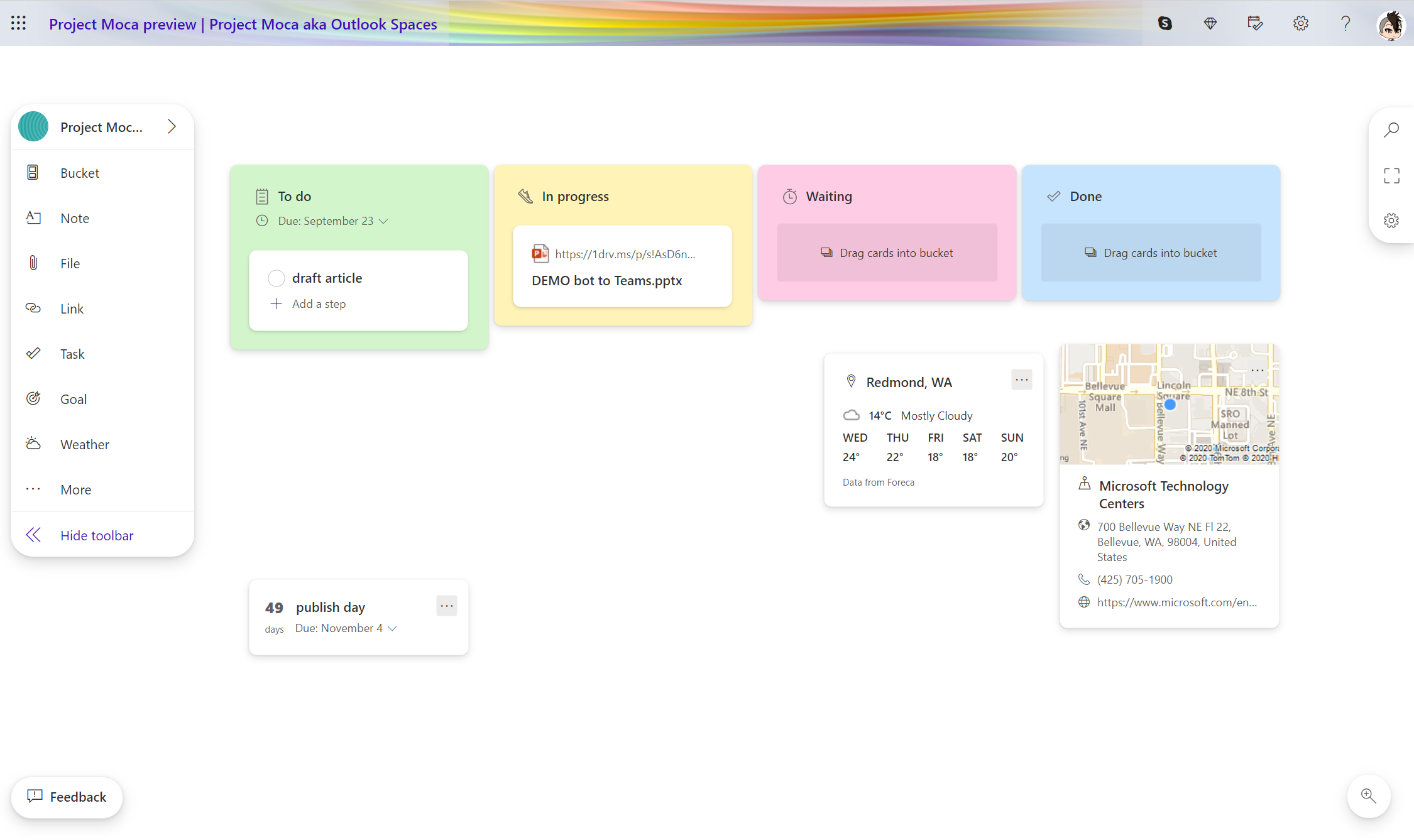The image size is (1414, 840).
Task: Click the zoom magnifier button
Action: click(1368, 795)
